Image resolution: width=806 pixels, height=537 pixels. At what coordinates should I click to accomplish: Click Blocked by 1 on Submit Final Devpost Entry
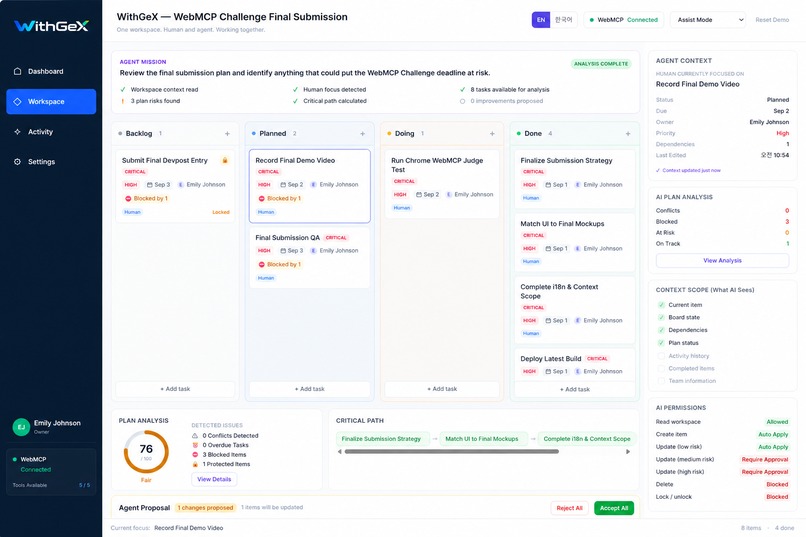pyautogui.click(x=146, y=198)
